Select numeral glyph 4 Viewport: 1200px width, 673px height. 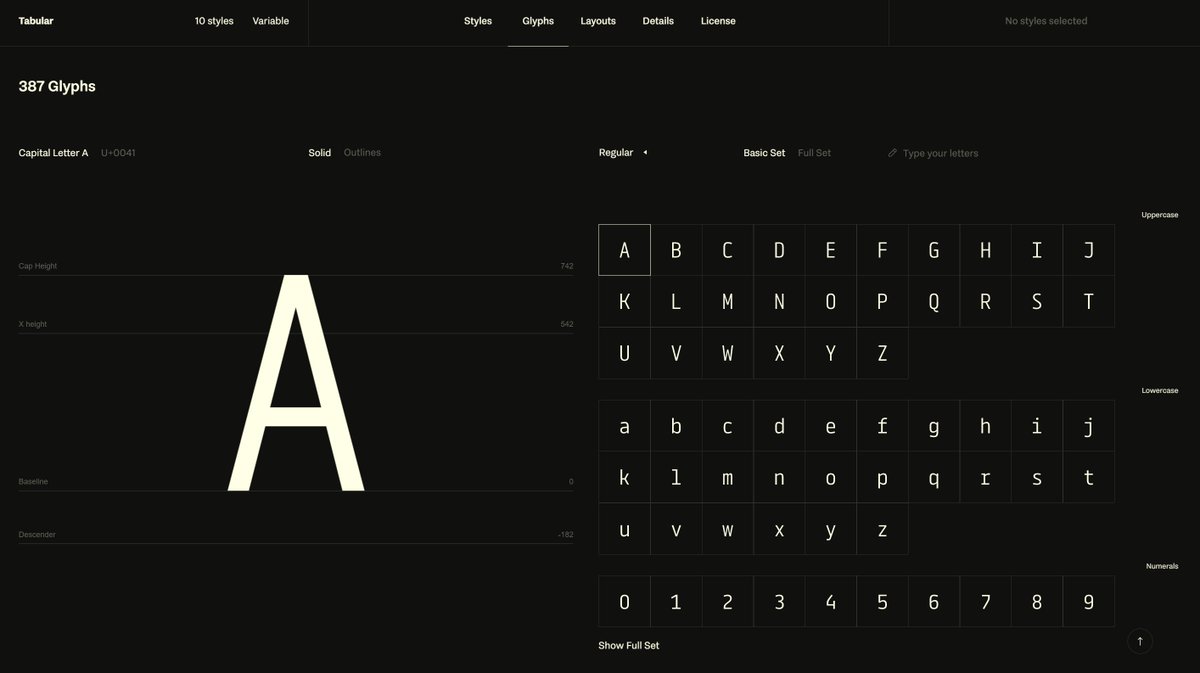tap(831, 601)
